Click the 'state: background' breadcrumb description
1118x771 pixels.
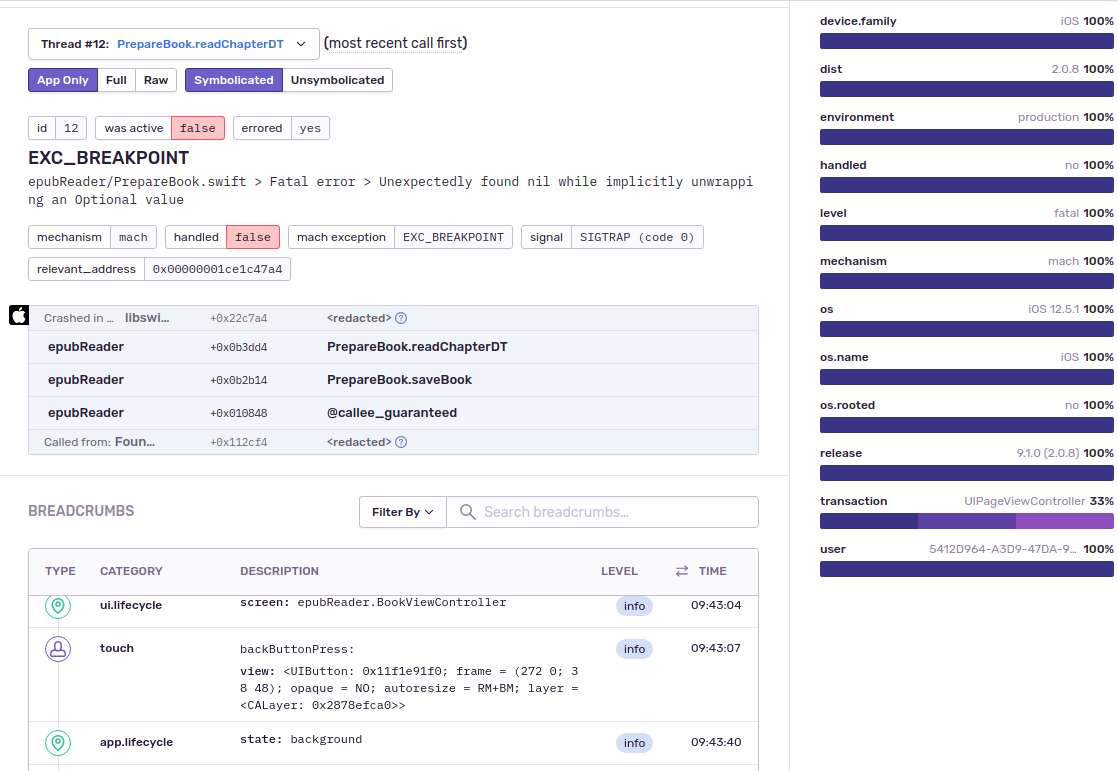pyautogui.click(x=301, y=740)
